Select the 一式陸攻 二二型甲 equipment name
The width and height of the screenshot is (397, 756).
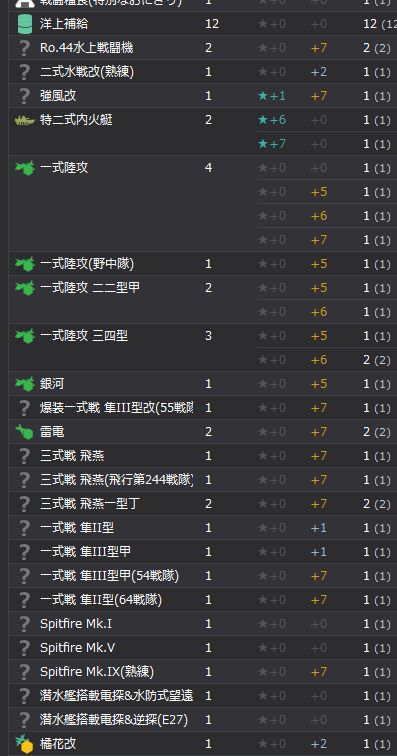(x=90, y=288)
